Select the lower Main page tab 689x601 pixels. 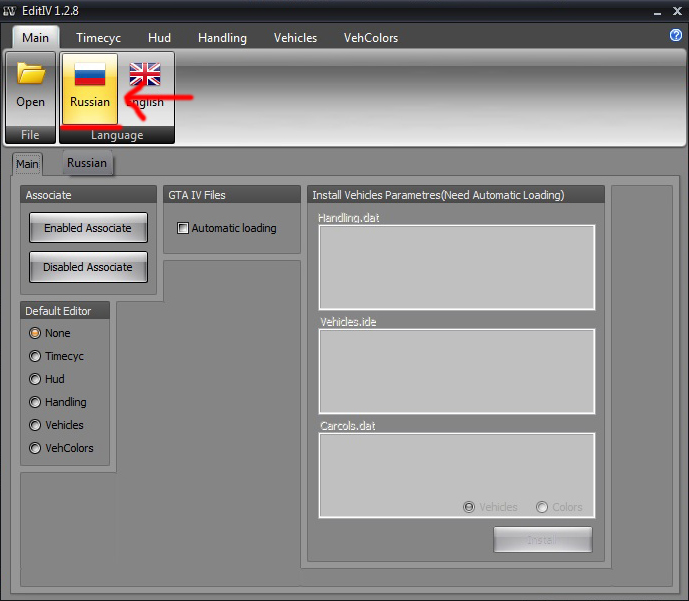27,164
